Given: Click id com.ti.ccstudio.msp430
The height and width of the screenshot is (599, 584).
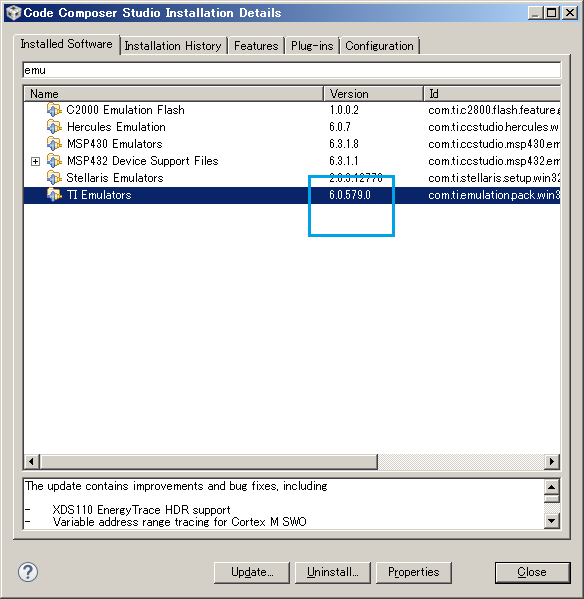Looking at the screenshot, I should (494, 144).
